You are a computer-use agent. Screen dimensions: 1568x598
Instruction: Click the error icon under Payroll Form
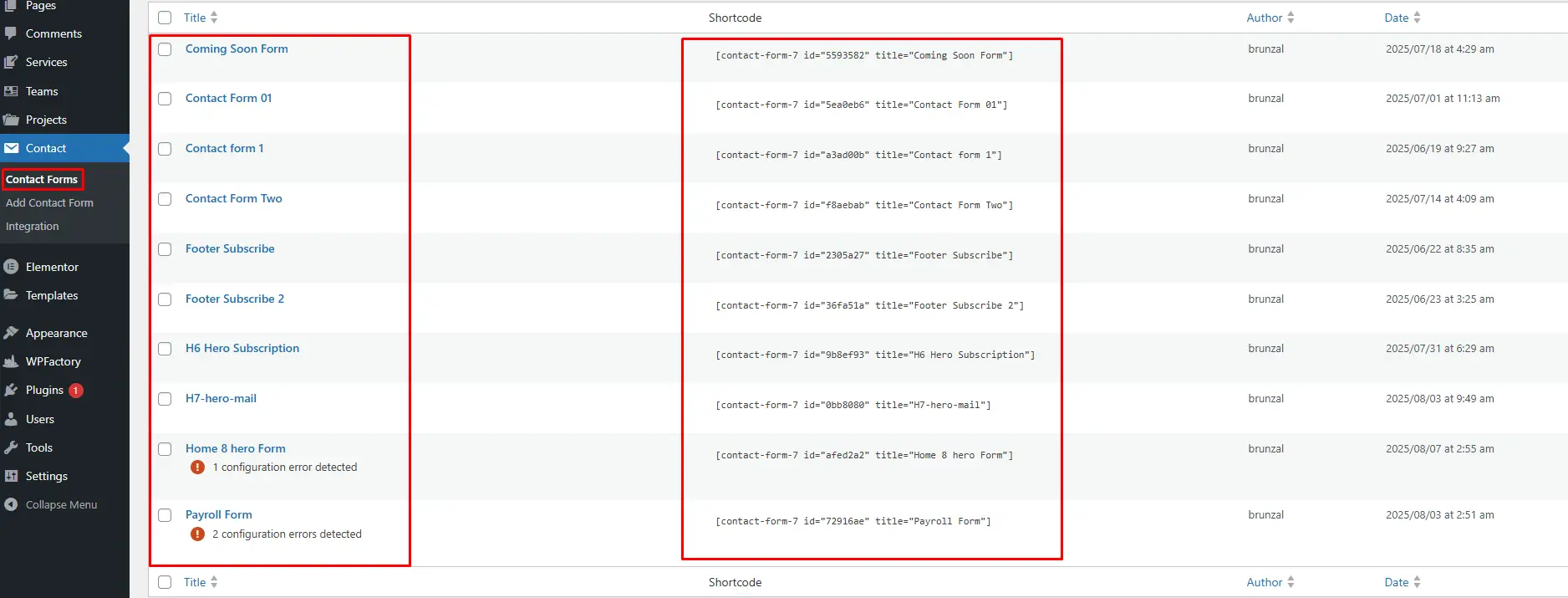[x=197, y=534]
